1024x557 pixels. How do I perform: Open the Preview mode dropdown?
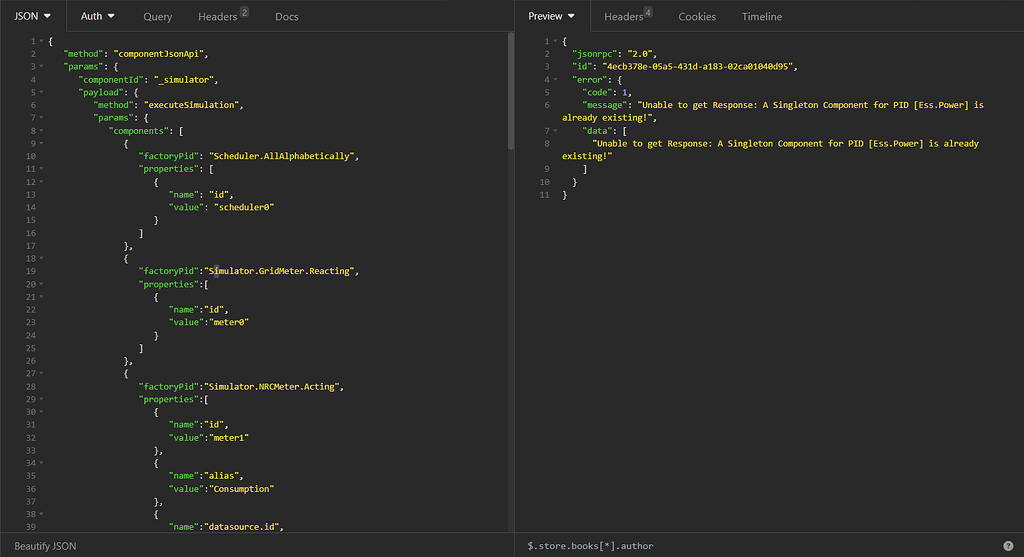(552, 16)
